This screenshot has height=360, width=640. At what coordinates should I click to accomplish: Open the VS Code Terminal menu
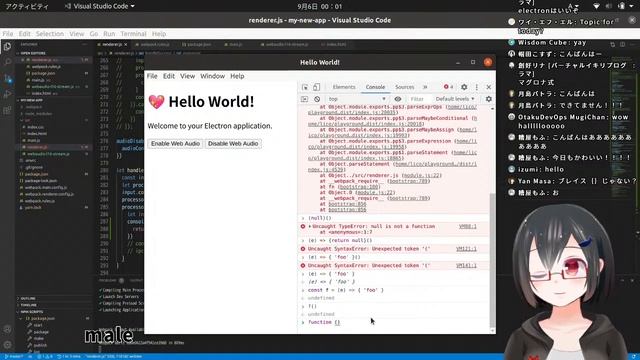click(x=133, y=34)
